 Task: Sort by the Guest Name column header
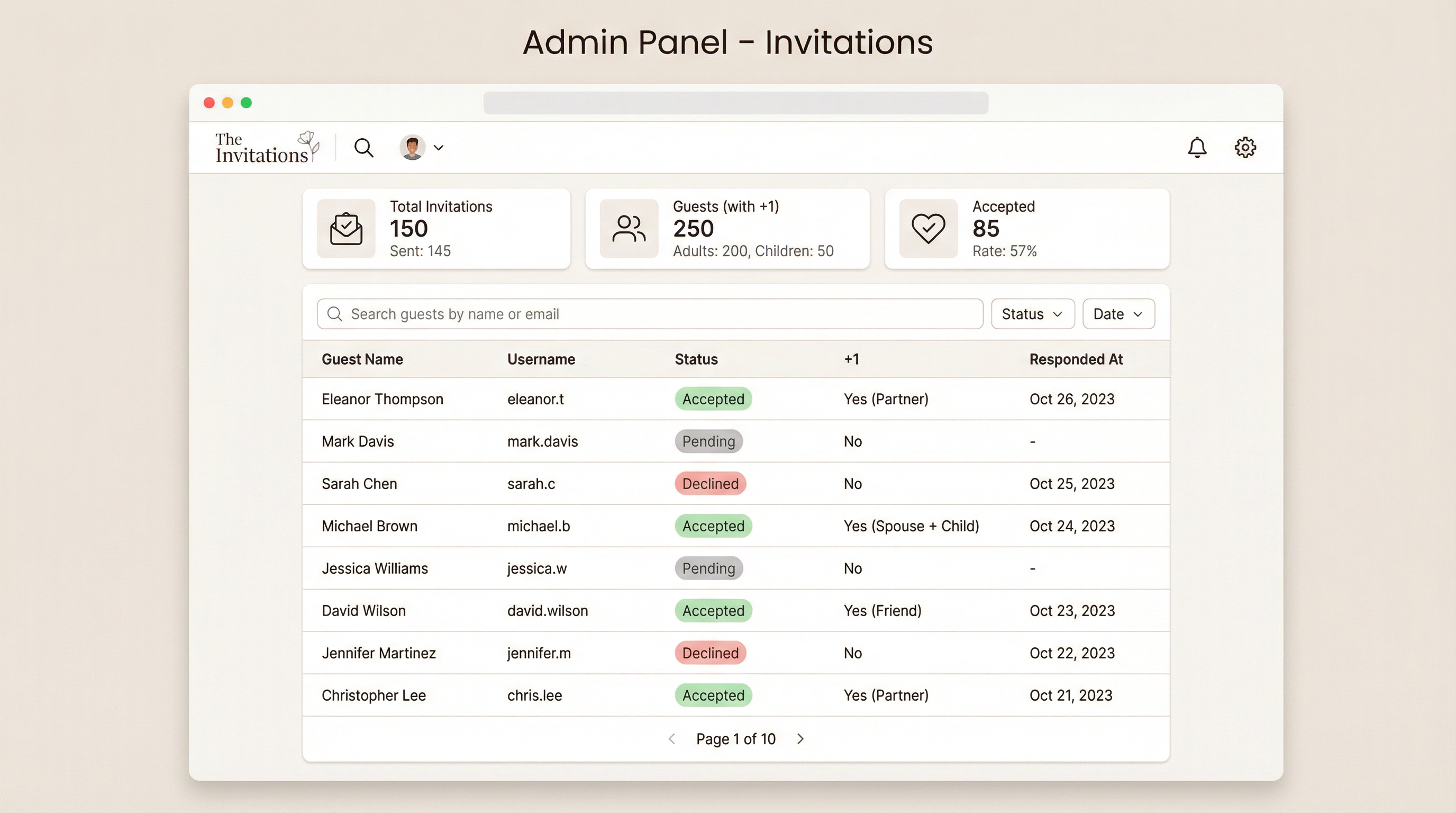(362, 359)
